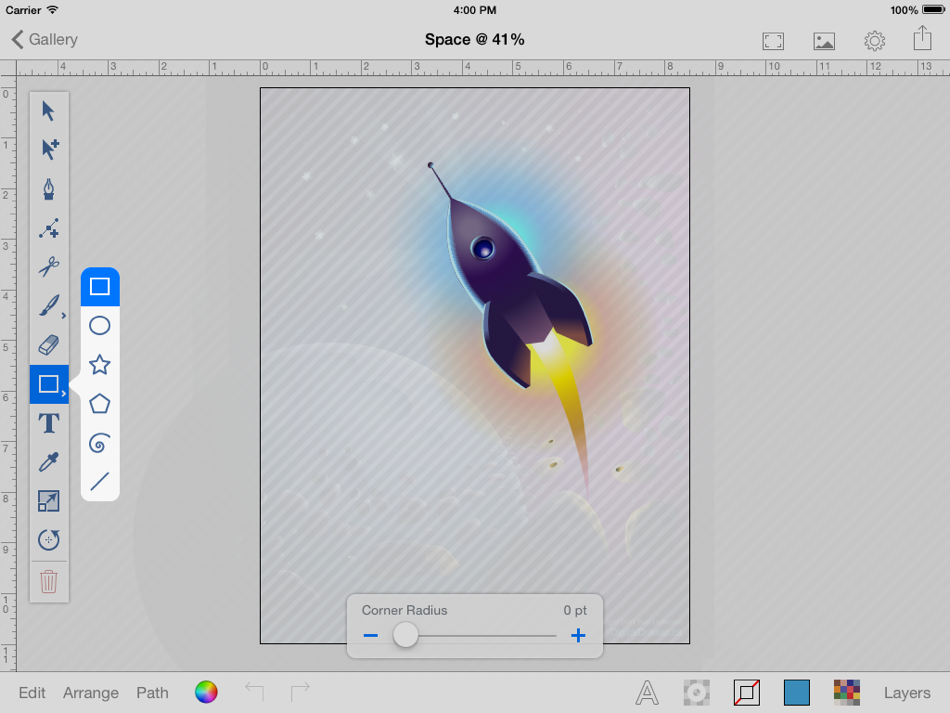
Task: Choose the Eraser tool
Action: click(49, 345)
